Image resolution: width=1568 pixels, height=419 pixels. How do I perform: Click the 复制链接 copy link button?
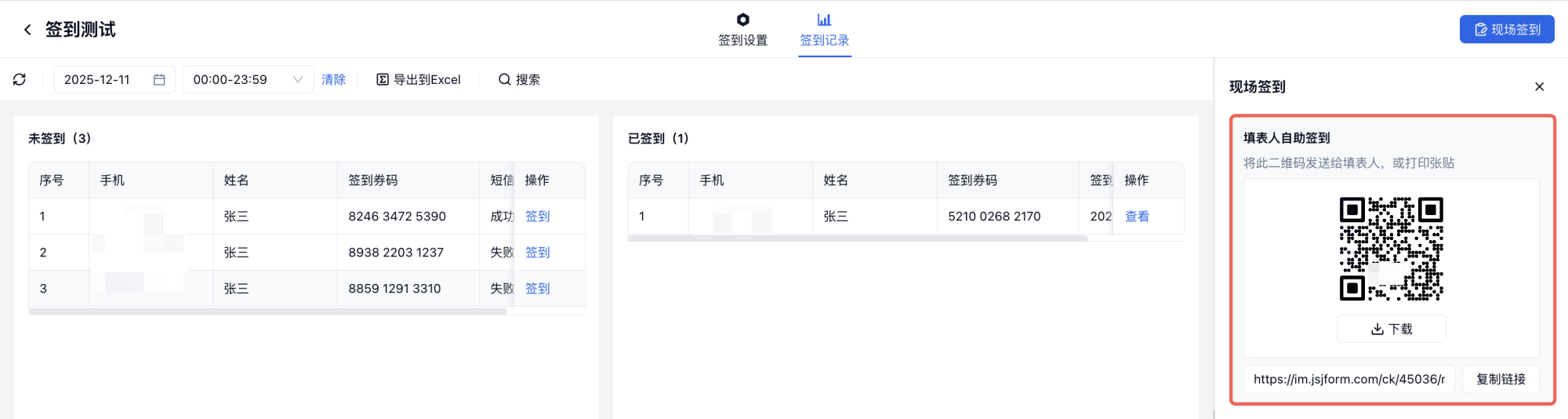click(1501, 379)
